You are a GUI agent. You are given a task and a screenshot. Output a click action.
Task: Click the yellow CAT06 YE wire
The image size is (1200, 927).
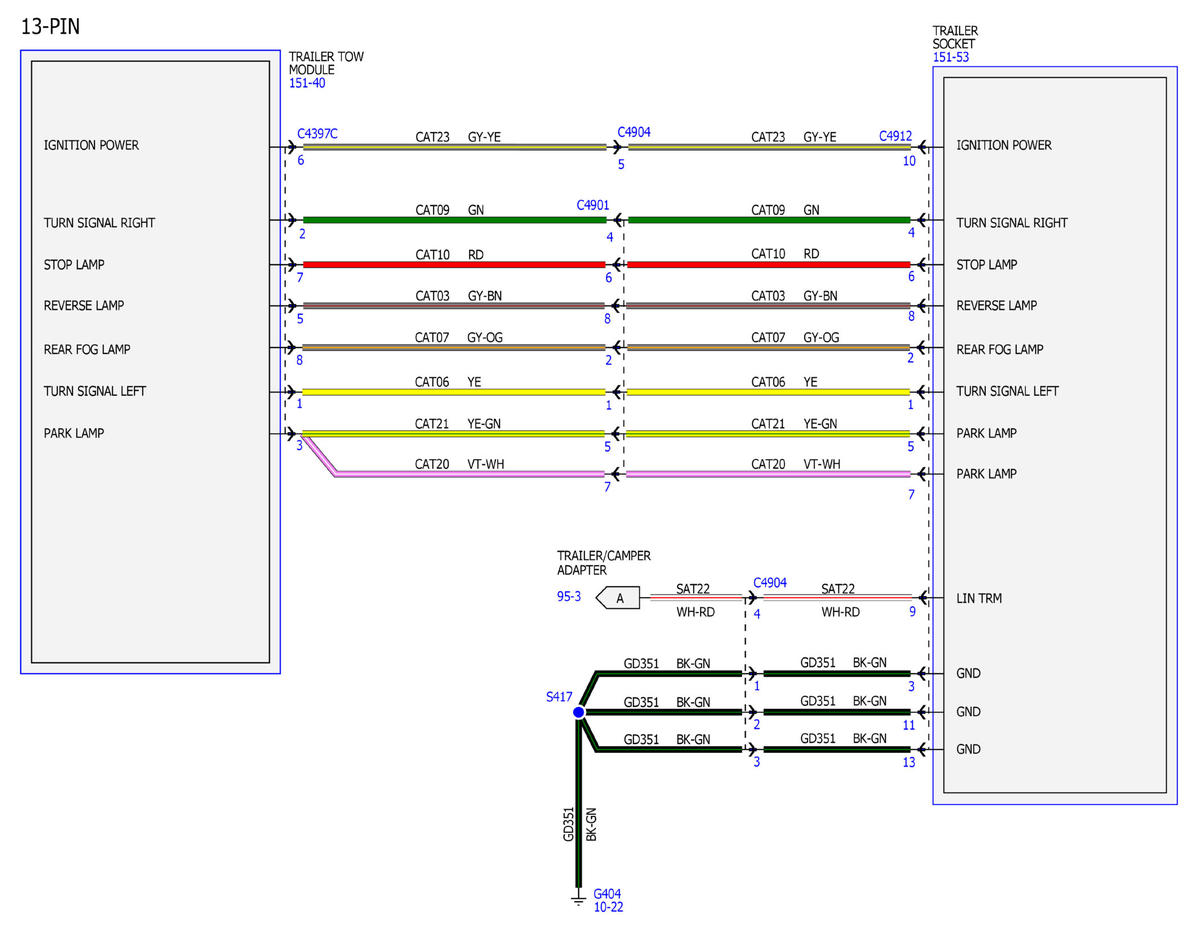pos(455,392)
